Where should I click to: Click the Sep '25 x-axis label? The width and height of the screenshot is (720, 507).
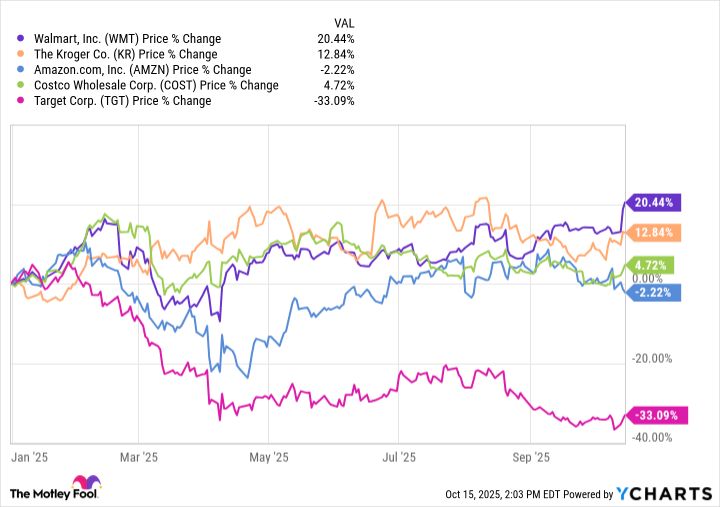[529, 457]
